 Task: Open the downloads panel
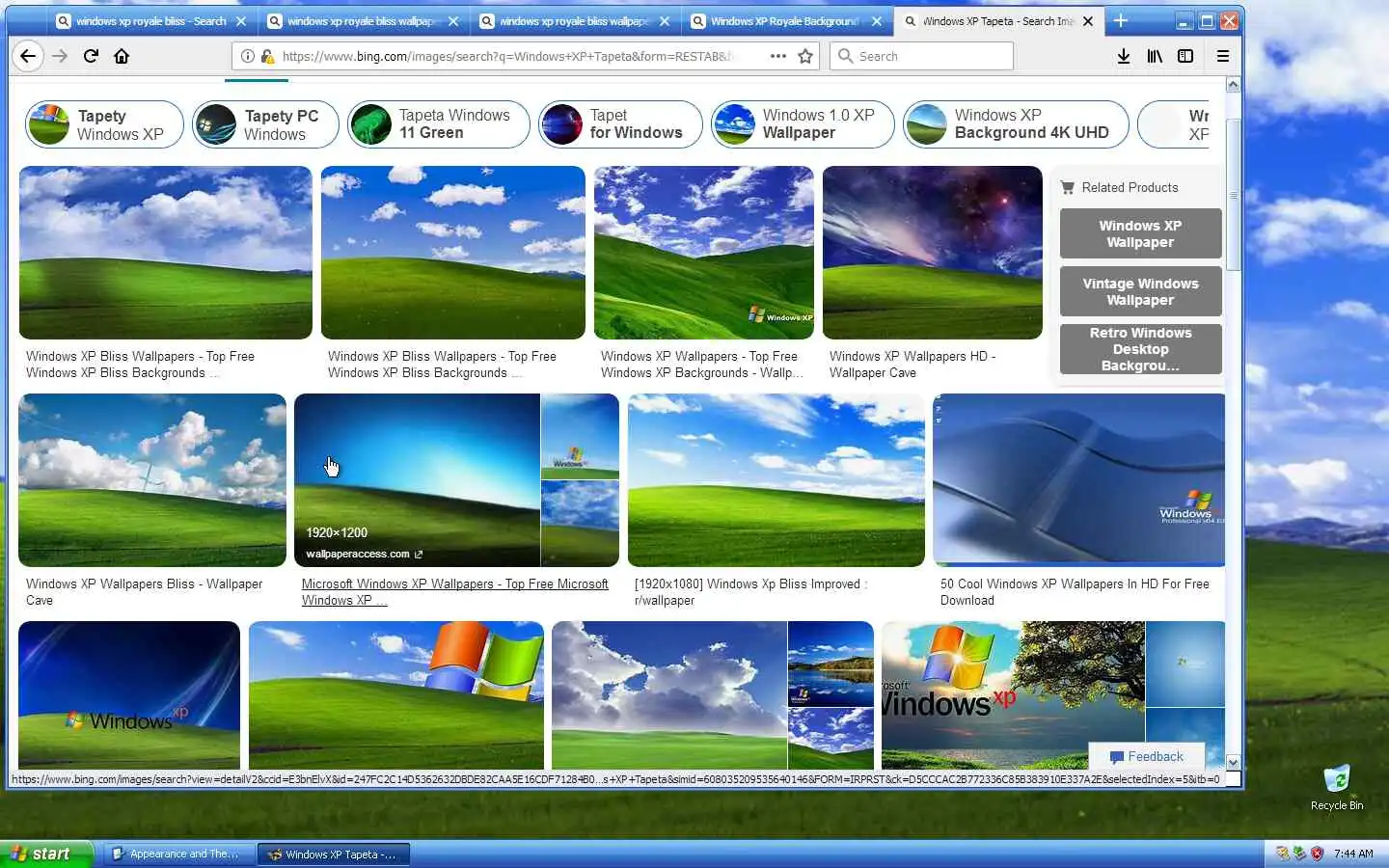1124,56
